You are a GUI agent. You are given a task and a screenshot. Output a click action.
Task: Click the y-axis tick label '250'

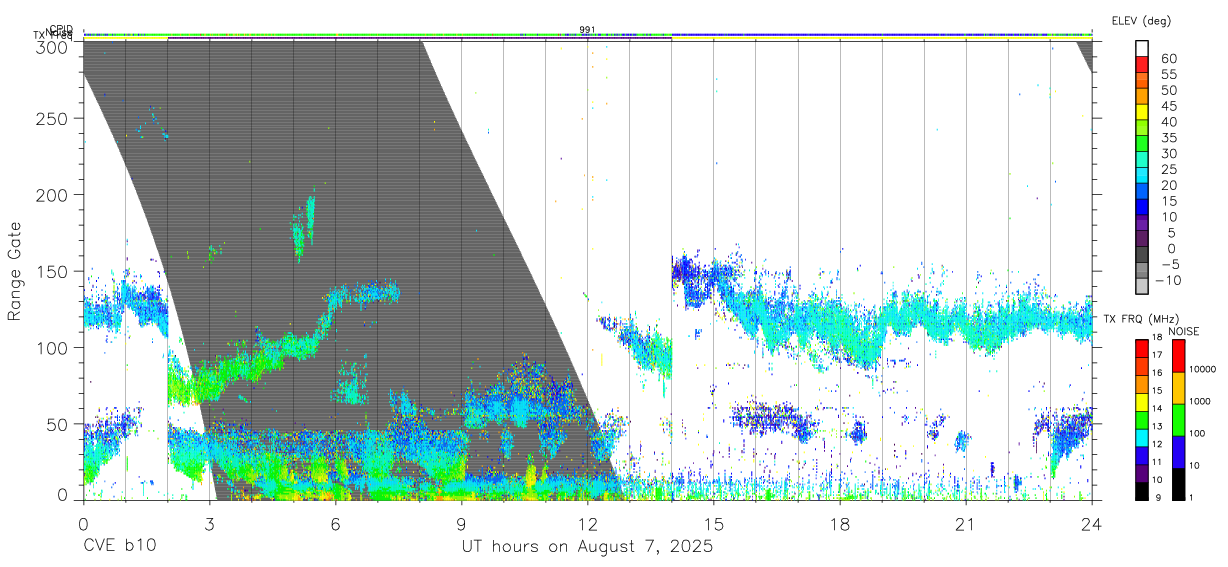coord(52,118)
